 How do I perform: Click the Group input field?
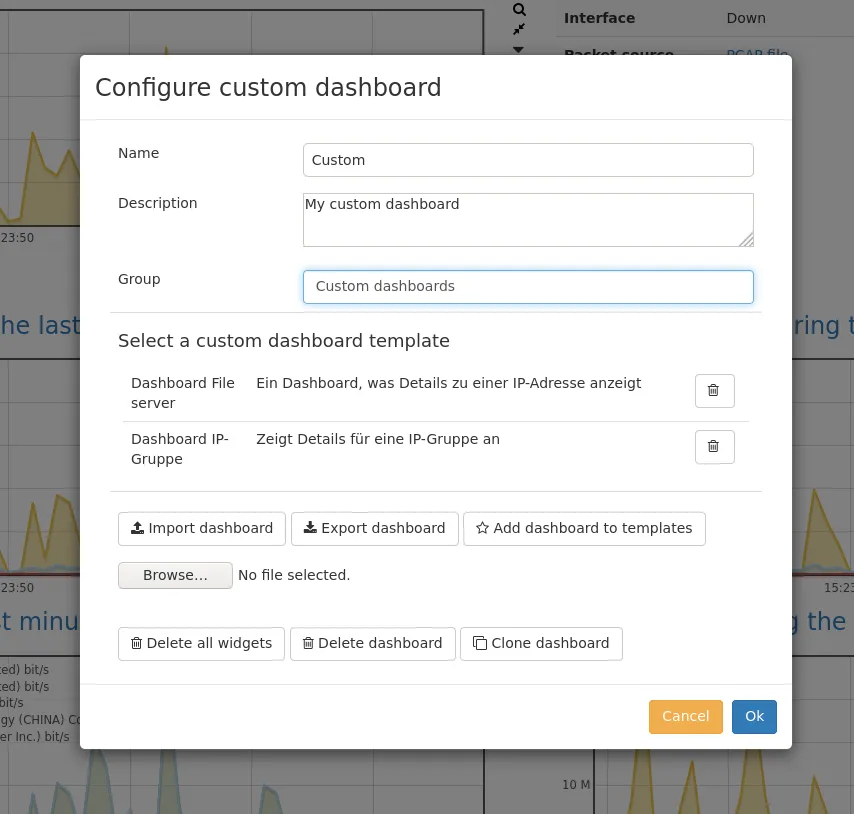point(527,286)
